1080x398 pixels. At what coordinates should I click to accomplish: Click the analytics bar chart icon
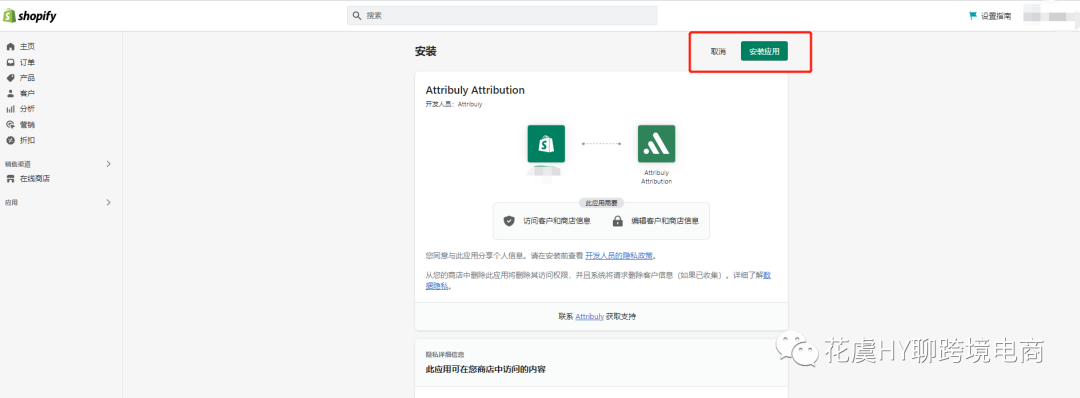10,109
